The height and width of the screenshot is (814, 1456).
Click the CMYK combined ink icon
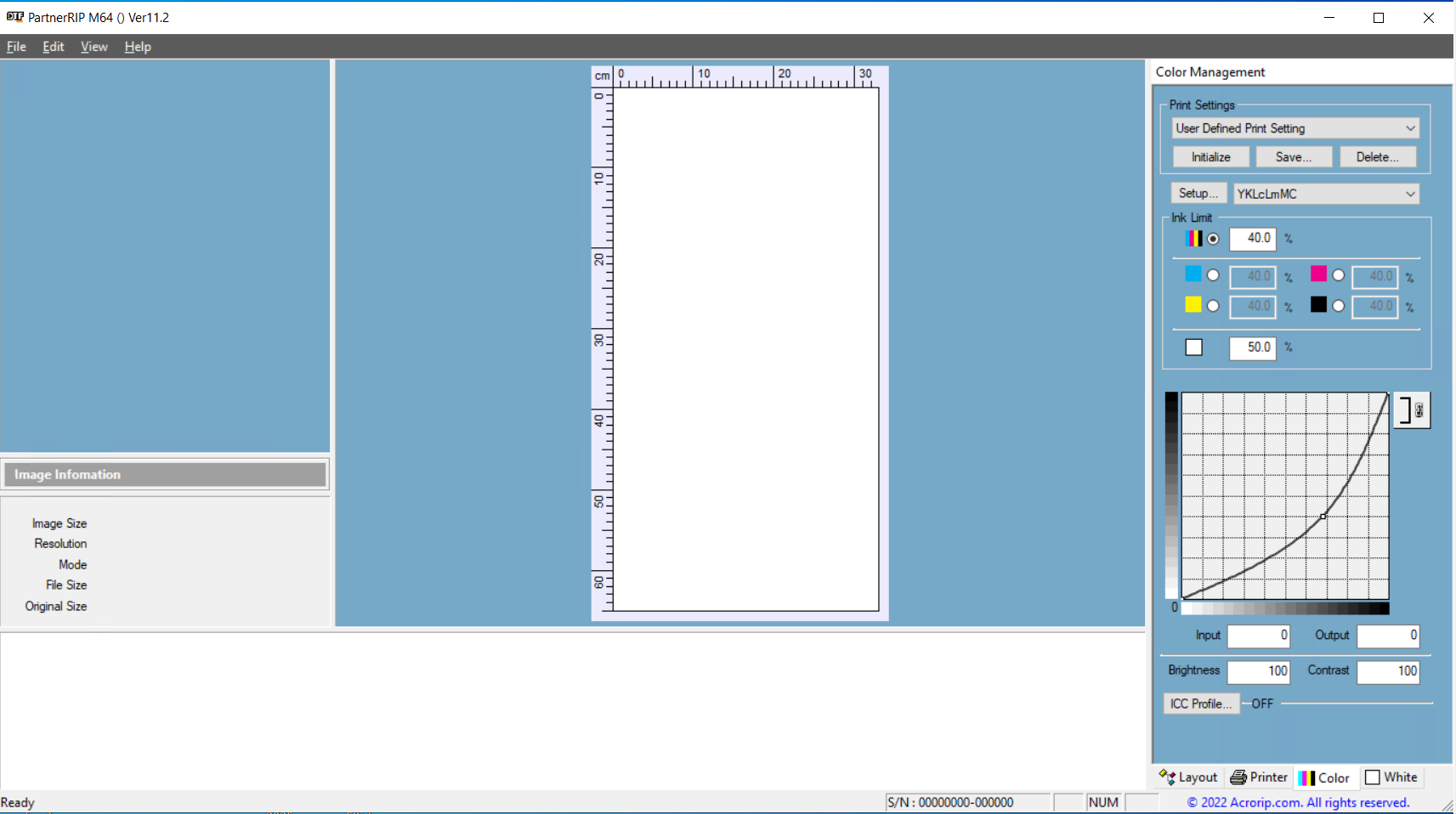point(1194,238)
